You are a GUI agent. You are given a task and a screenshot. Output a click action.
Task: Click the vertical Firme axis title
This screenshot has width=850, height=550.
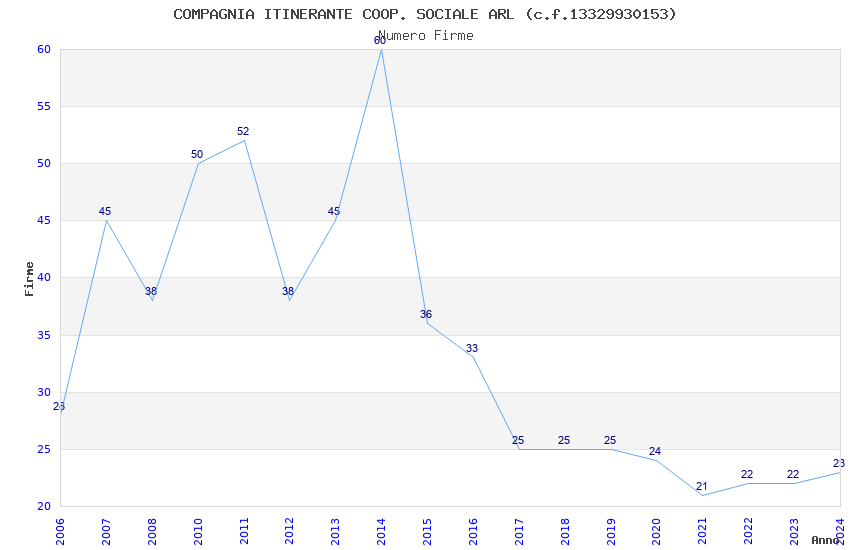[x=29, y=279]
